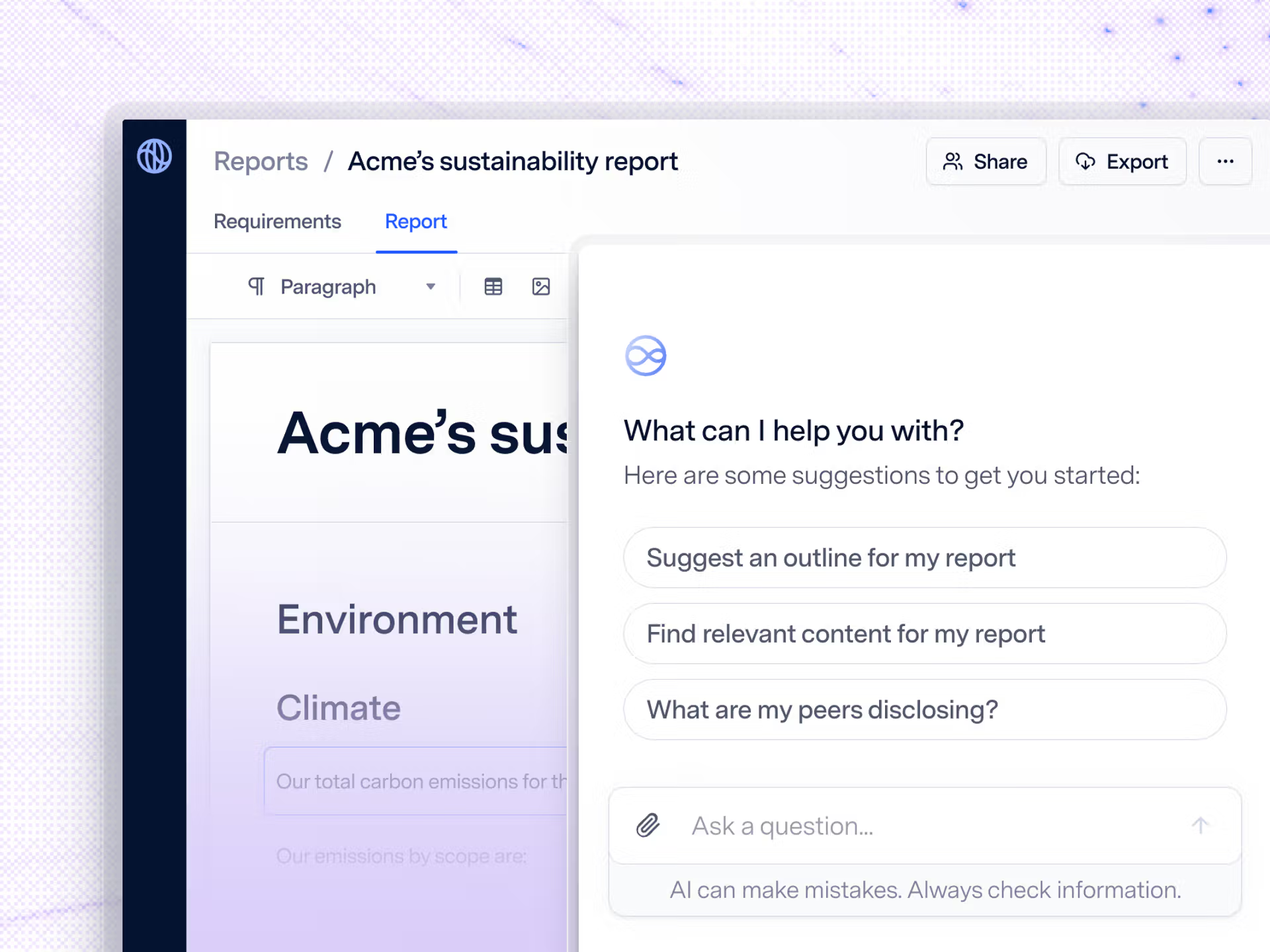The width and height of the screenshot is (1270, 952).
Task: Choose Find relevant content for my report
Action: point(925,633)
